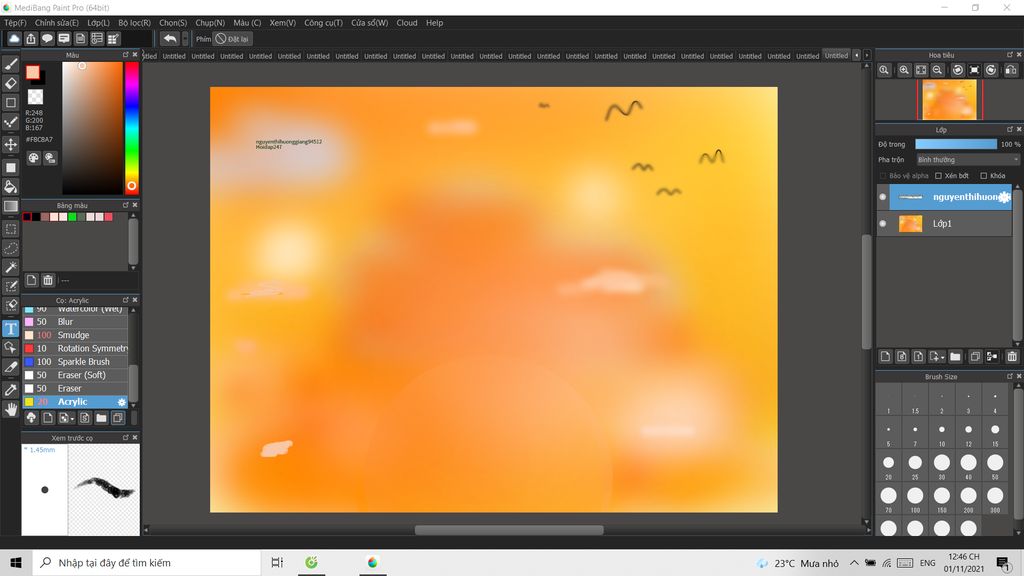Select the Move tool

[10, 144]
